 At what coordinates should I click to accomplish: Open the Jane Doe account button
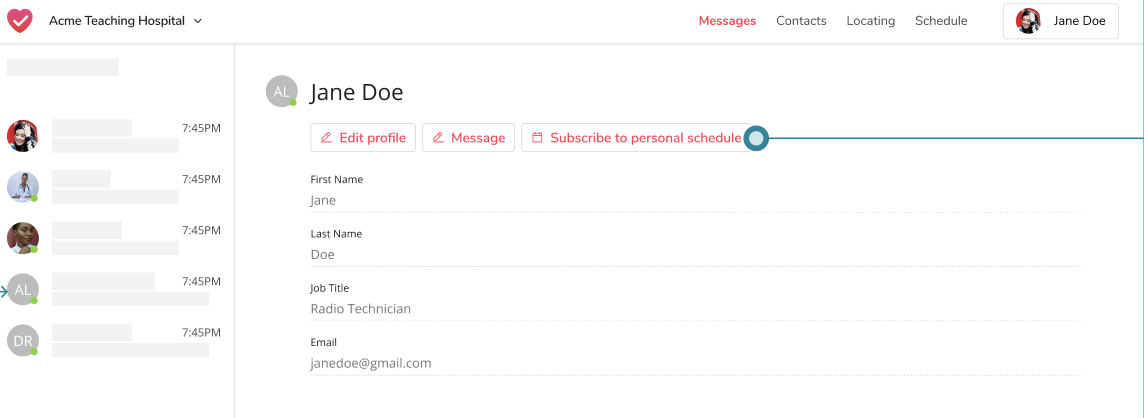(x=1061, y=21)
